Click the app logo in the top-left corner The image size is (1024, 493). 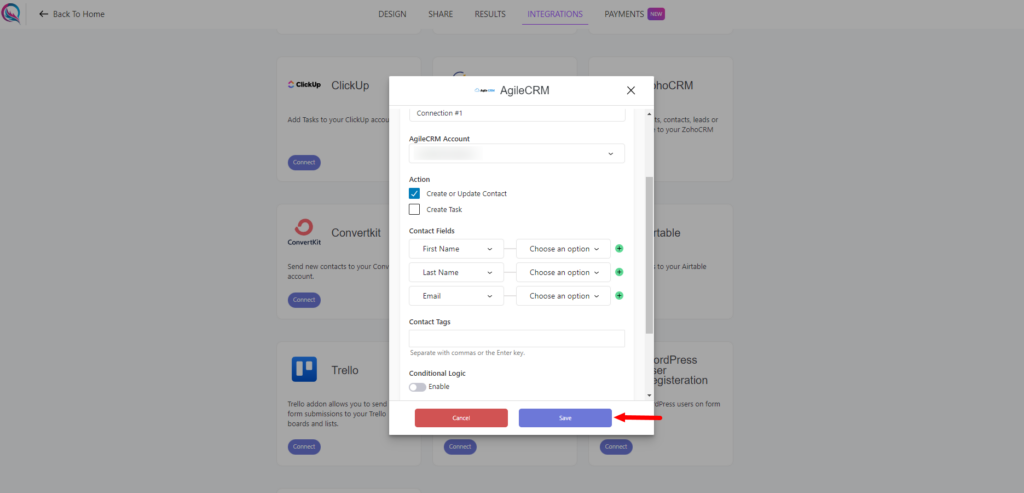(11, 13)
